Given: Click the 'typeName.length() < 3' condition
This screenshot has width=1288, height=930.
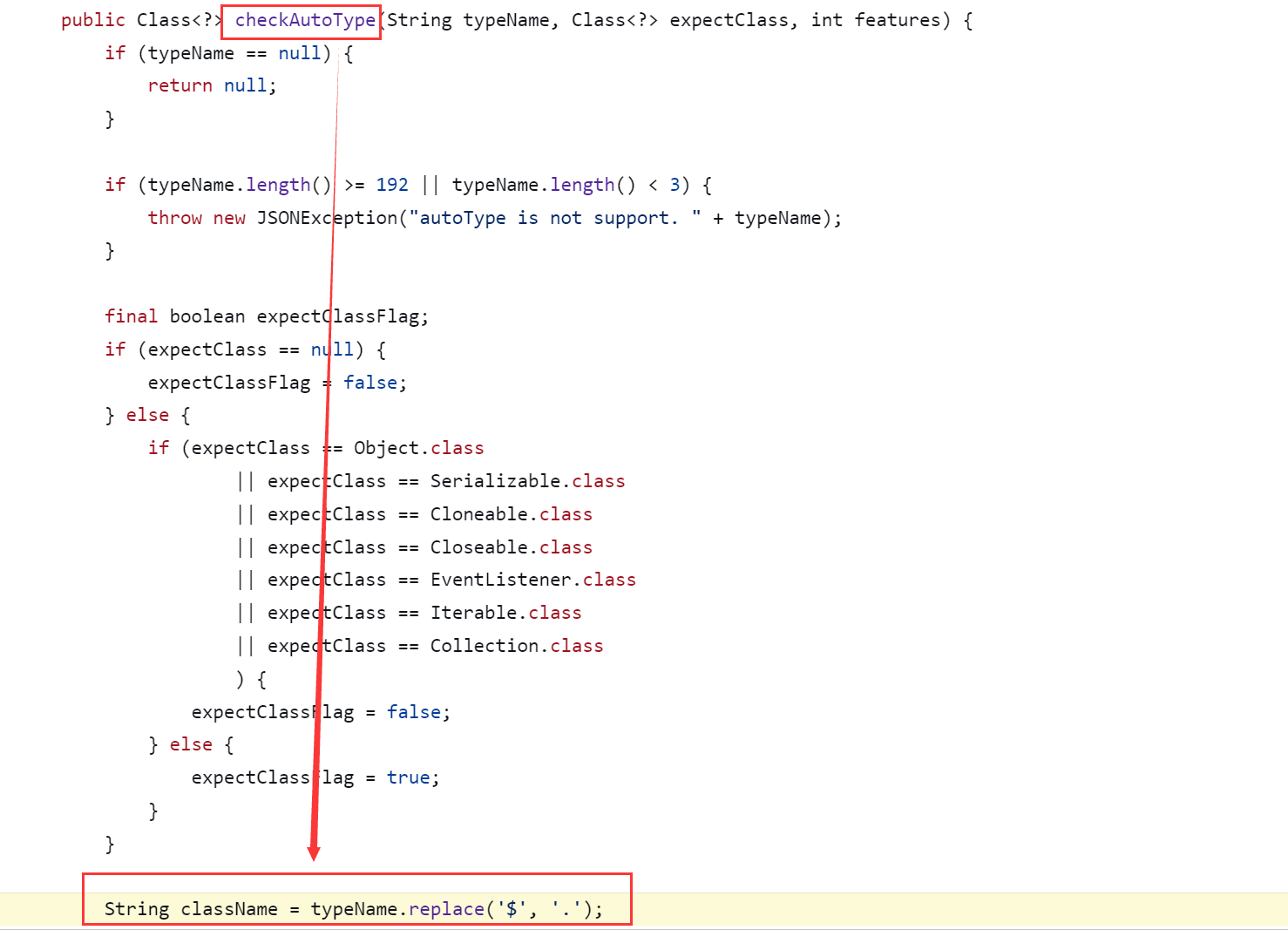Looking at the screenshot, I should (x=566, y=185).
